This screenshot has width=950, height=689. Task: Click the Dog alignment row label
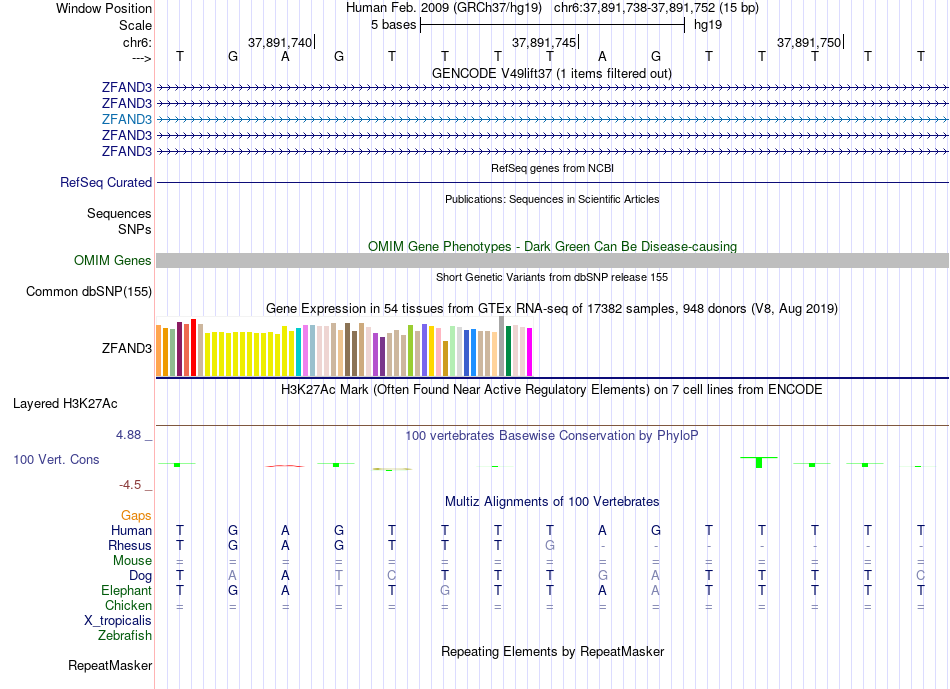pyautogui.click(x=140, y=576)
